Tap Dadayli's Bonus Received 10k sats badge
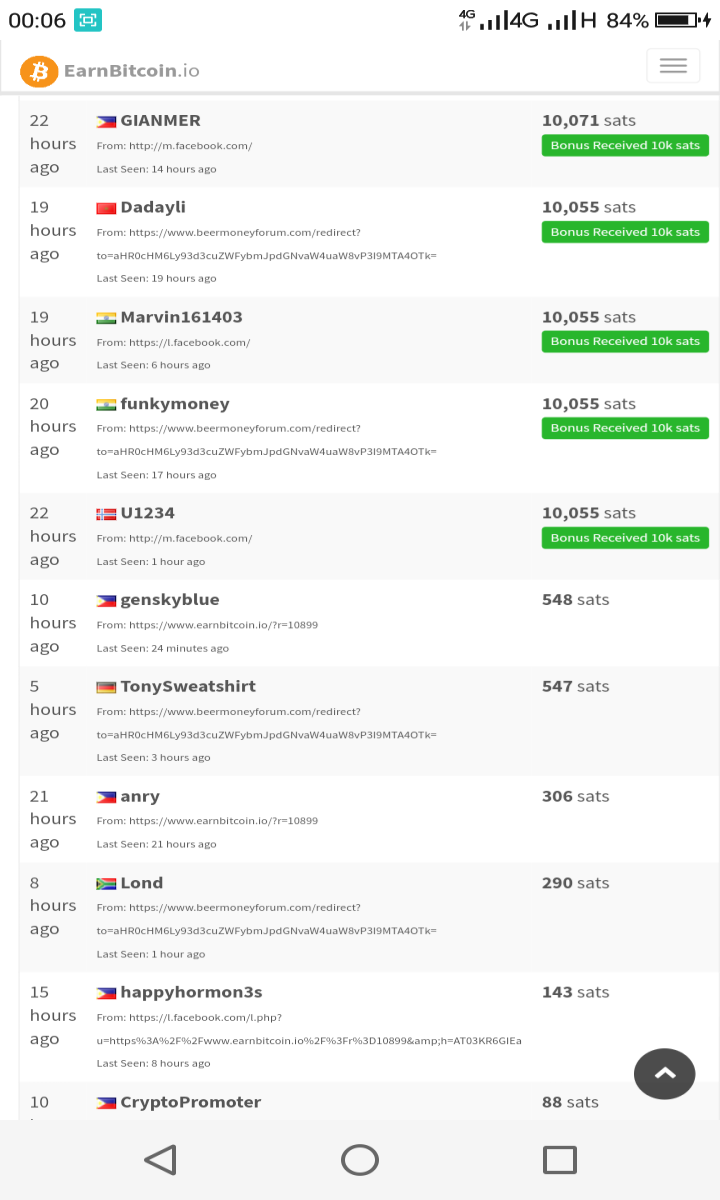720x1200 pixels. click(x=625, y=232)
